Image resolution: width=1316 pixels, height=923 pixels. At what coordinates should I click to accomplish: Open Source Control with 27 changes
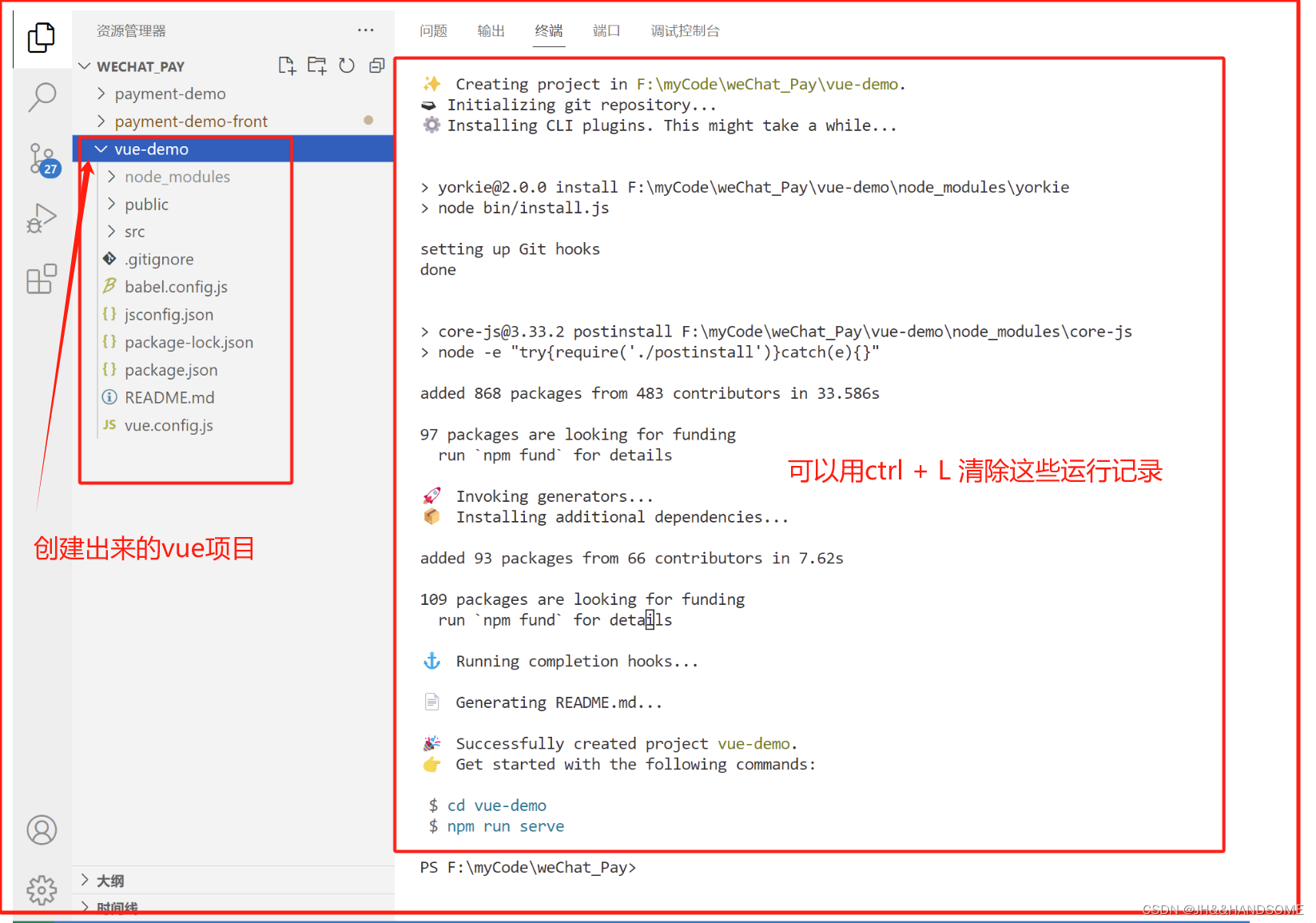43,159
